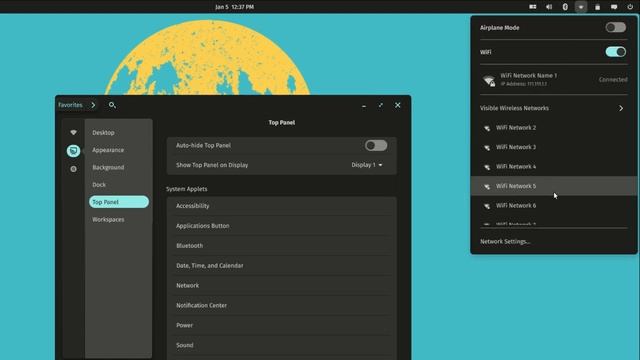Viewport: 640px width, 360px height.
Task: Select the connected WiFi Network Name 1 entry
Action: (554, 80)
